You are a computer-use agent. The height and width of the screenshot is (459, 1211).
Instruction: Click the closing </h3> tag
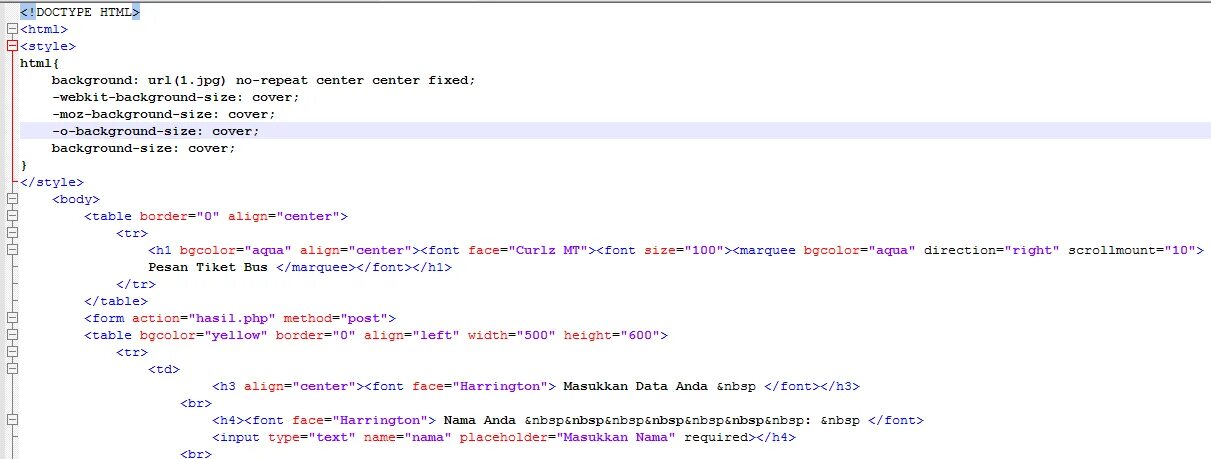pyautogui.click(x=840, y=386)
